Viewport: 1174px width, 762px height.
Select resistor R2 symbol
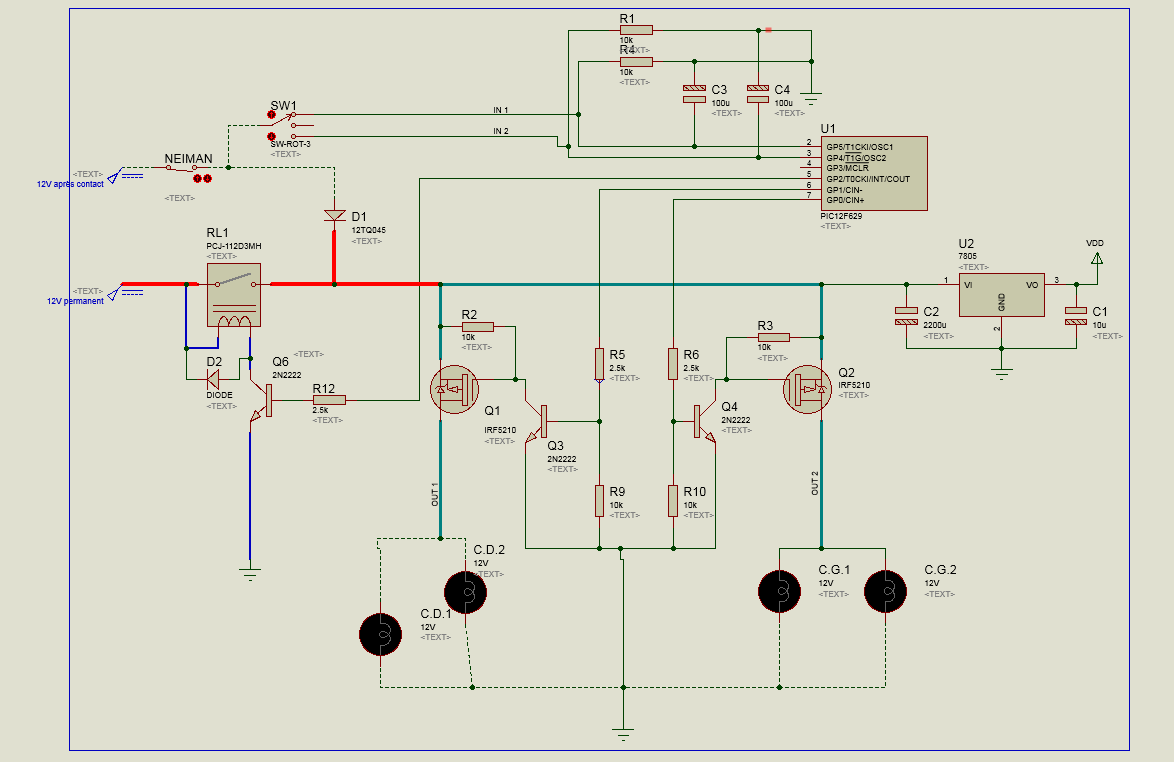[x=478, y=327]
